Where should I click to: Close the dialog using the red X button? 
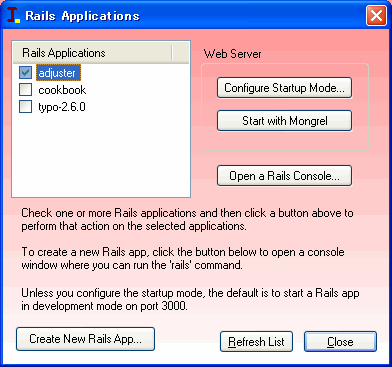pyautogui.click(x=376, y=15)
